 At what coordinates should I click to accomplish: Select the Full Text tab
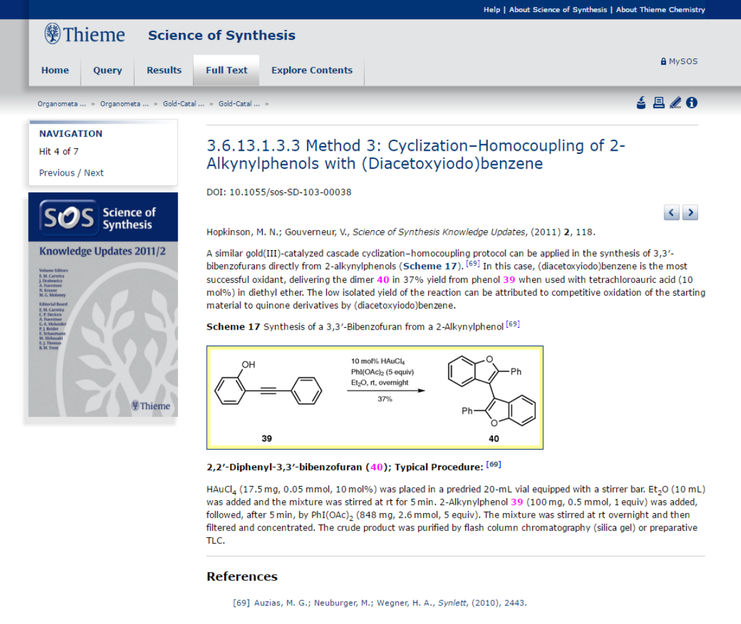click(x=226, y=70)
